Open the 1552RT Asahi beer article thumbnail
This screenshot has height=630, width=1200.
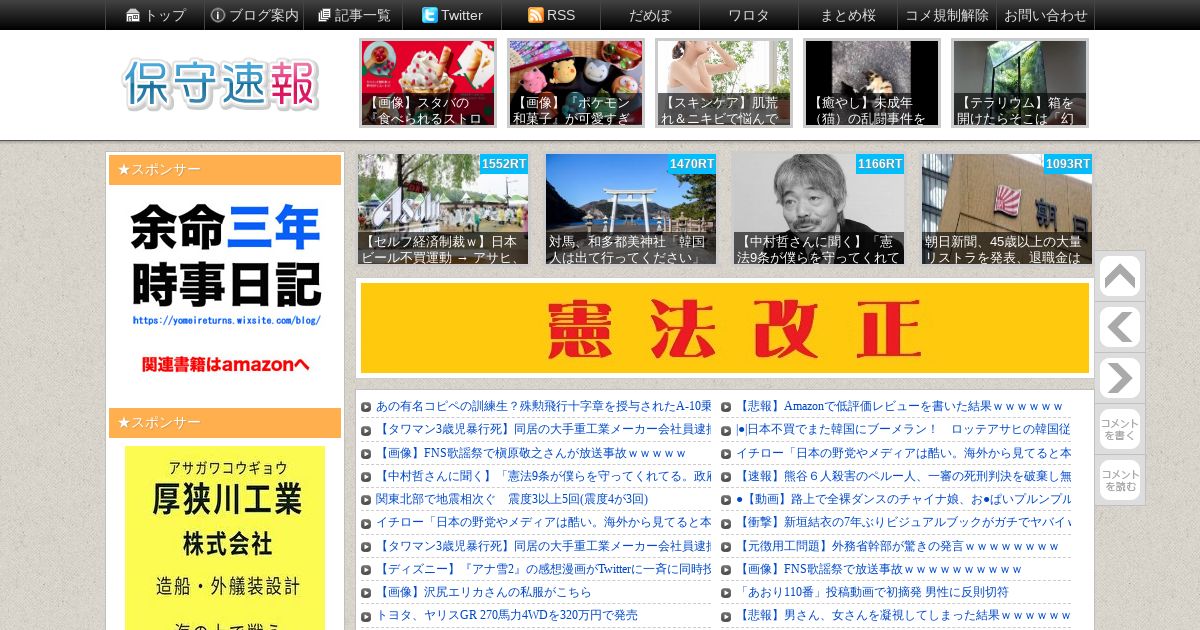pyautogui.click(x=443, y=209)
